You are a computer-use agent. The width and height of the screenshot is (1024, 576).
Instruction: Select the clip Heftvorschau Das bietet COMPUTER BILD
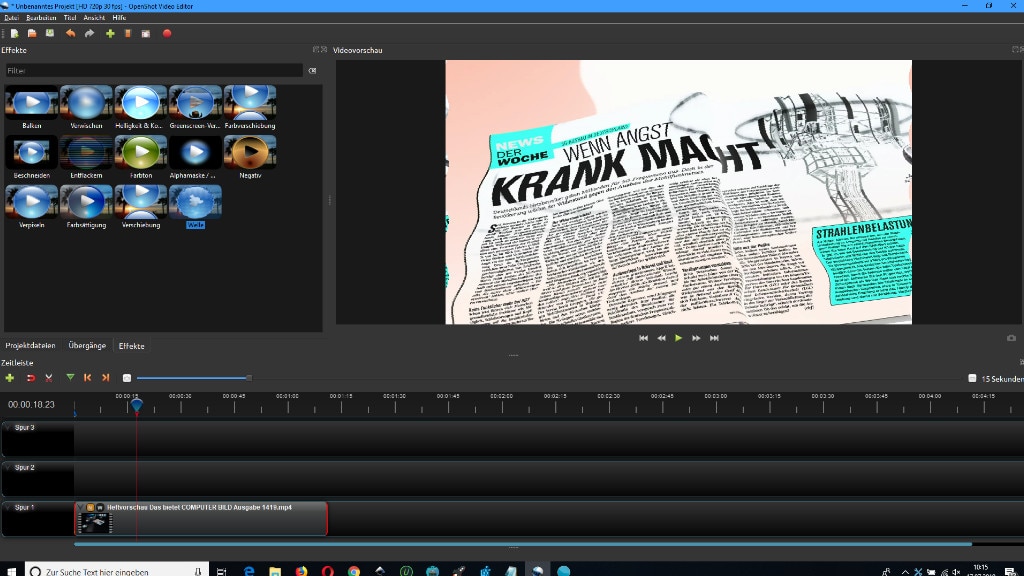click(200, 518)
